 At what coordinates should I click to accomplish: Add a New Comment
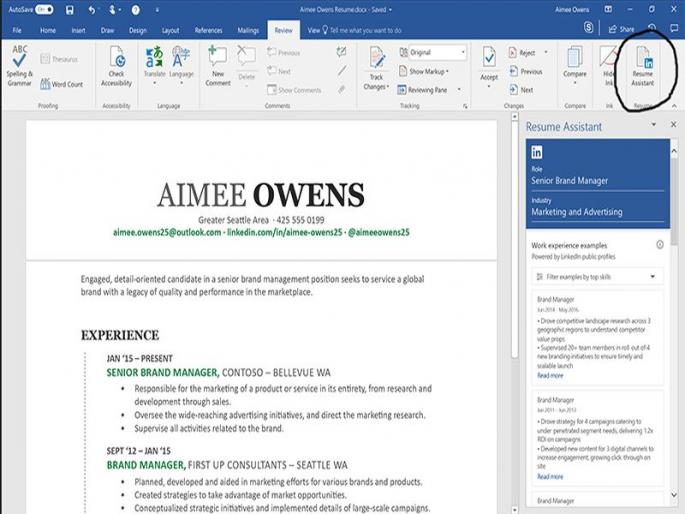tap(218, 66)
